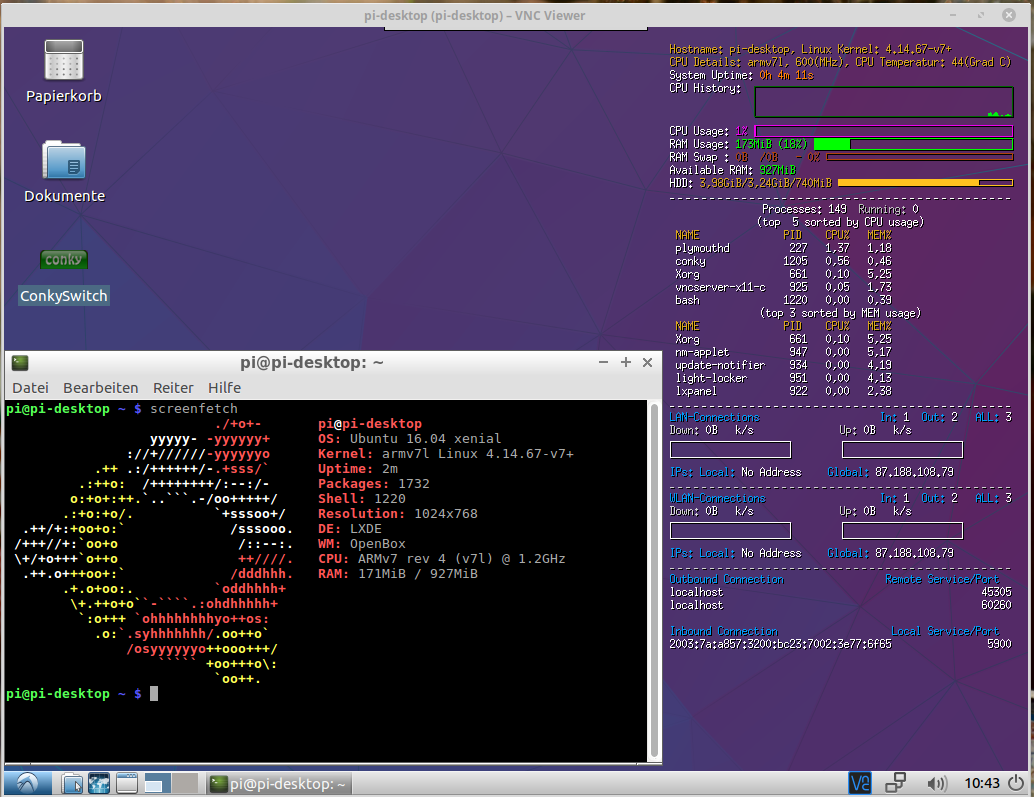
Task: Expand the Hilfe menu in terminal
Action: click(224, 387)
